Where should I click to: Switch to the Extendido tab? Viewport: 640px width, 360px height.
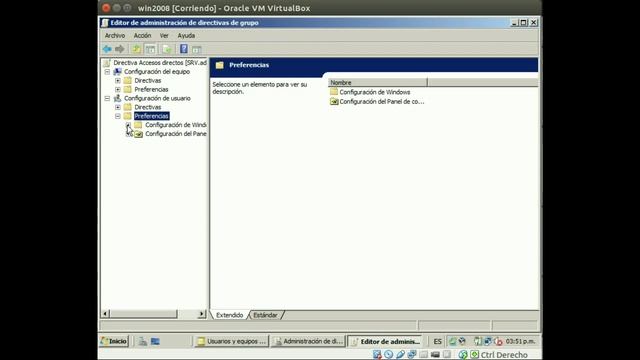(229, 315)
